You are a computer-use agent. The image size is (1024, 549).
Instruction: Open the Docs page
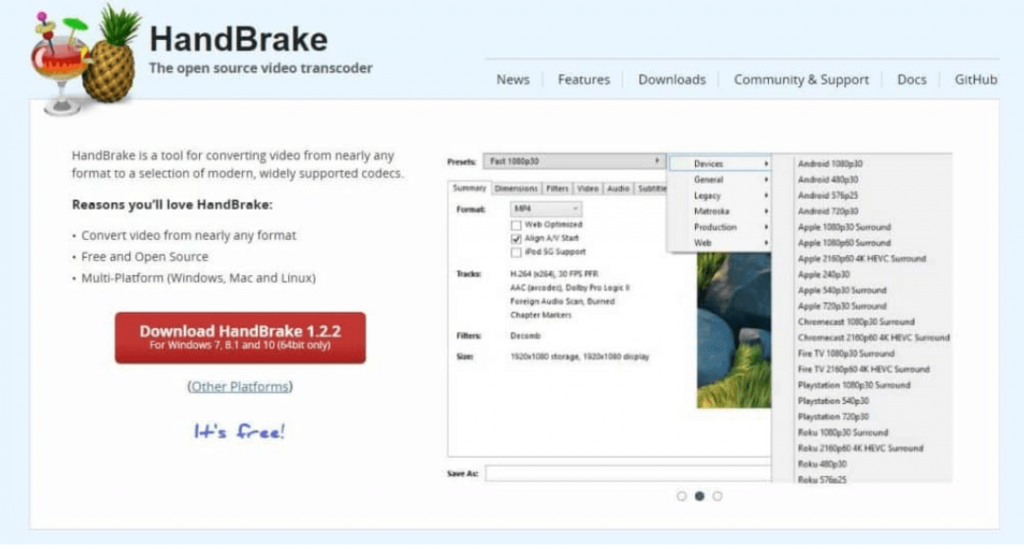(911, 80)
